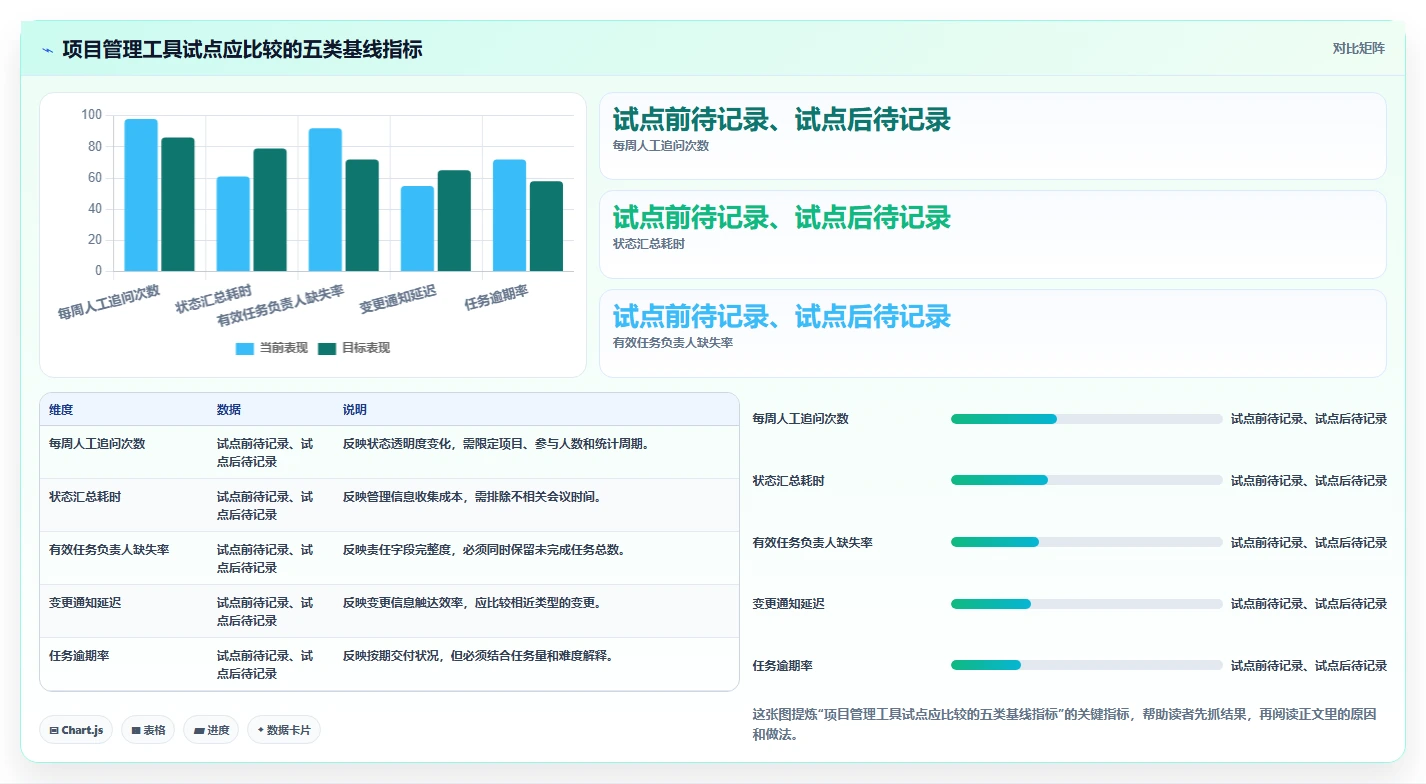Image resolution: width=1426 pixels, height=784 pixels.
Task: Click the 目标表现 bar for 任务逾期率
Action: (546, 226)
